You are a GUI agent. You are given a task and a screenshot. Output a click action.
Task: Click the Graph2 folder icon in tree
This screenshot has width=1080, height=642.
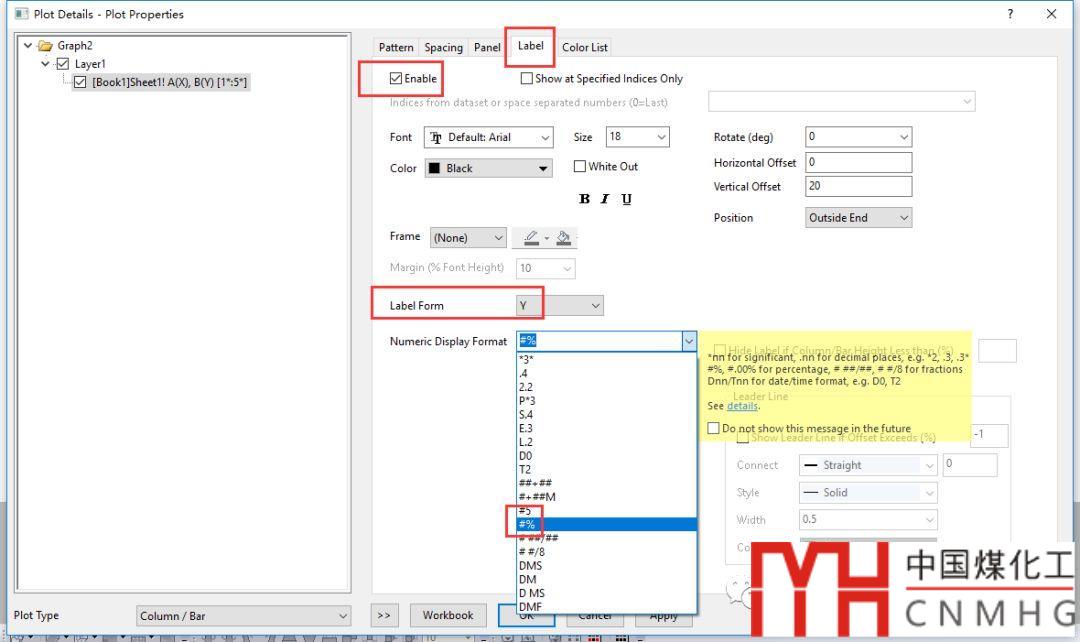coord(45,45)
